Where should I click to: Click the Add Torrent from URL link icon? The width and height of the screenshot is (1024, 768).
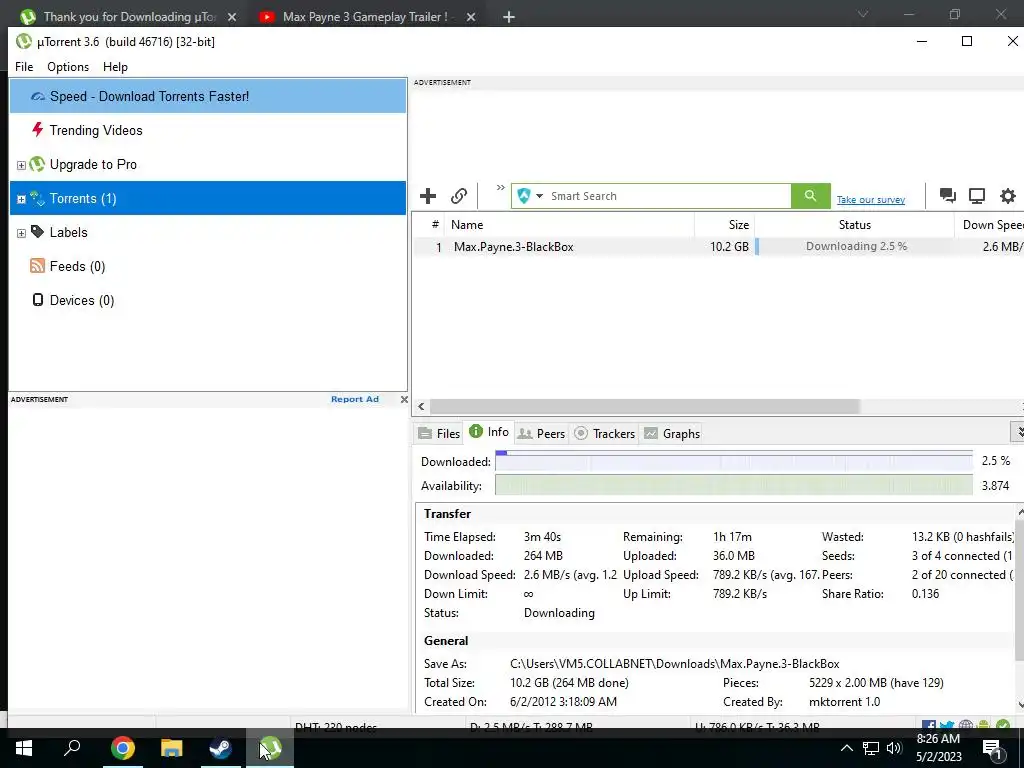tap(458, 196)
